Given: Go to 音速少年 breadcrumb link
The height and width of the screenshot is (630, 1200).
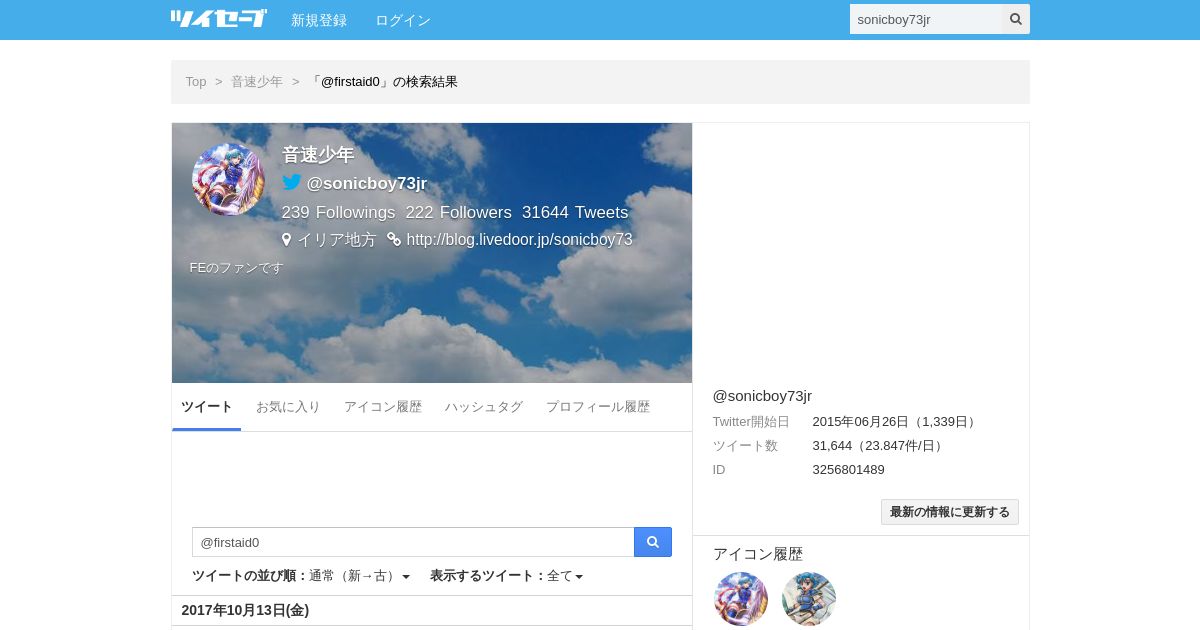Looking at the screenshot, I should pos(257,82).
